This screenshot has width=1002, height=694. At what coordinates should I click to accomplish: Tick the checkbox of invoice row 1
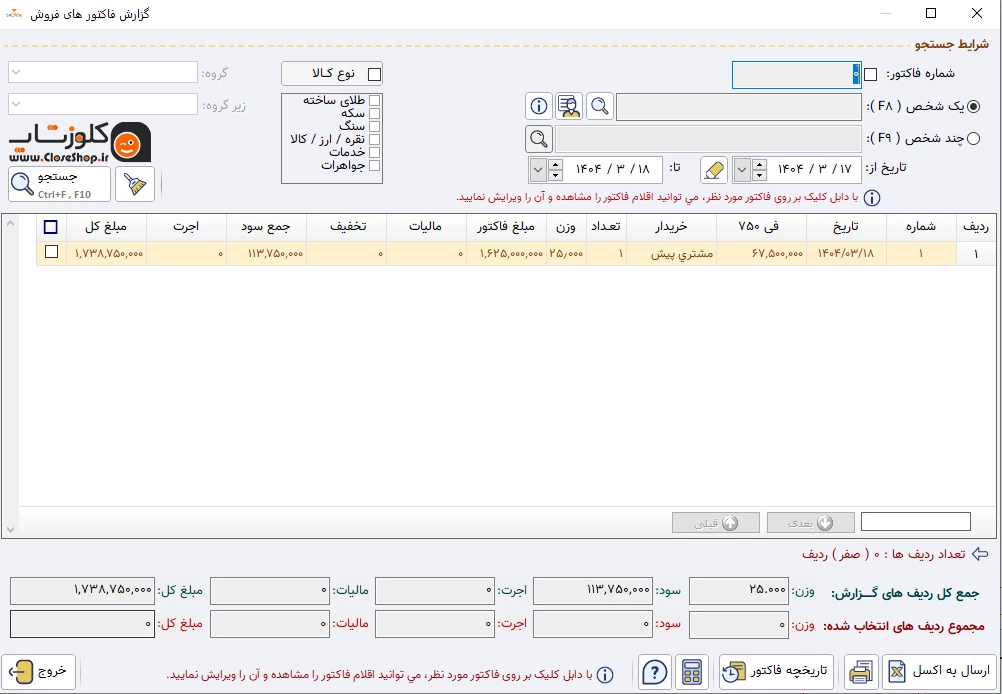51,252
